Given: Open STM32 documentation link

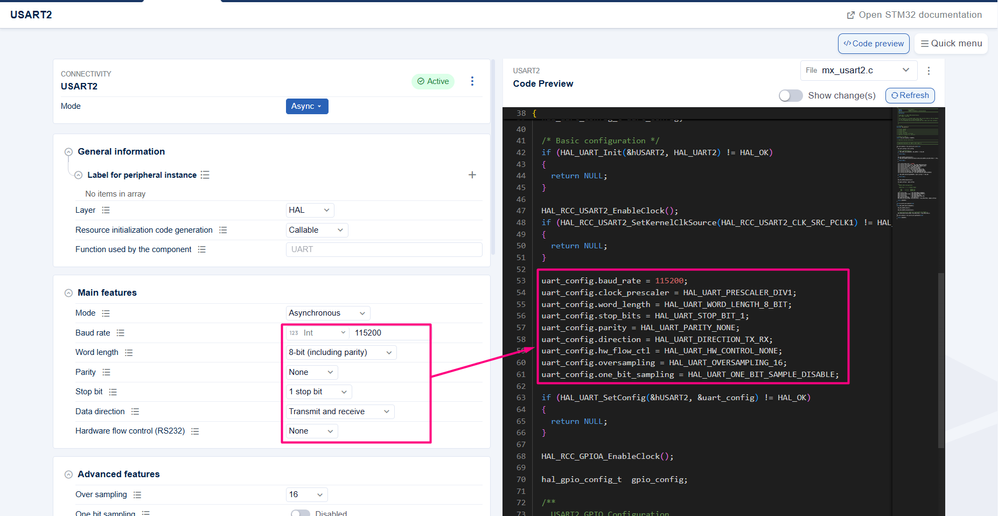Looking at the screenshot, I should point(914,15).
